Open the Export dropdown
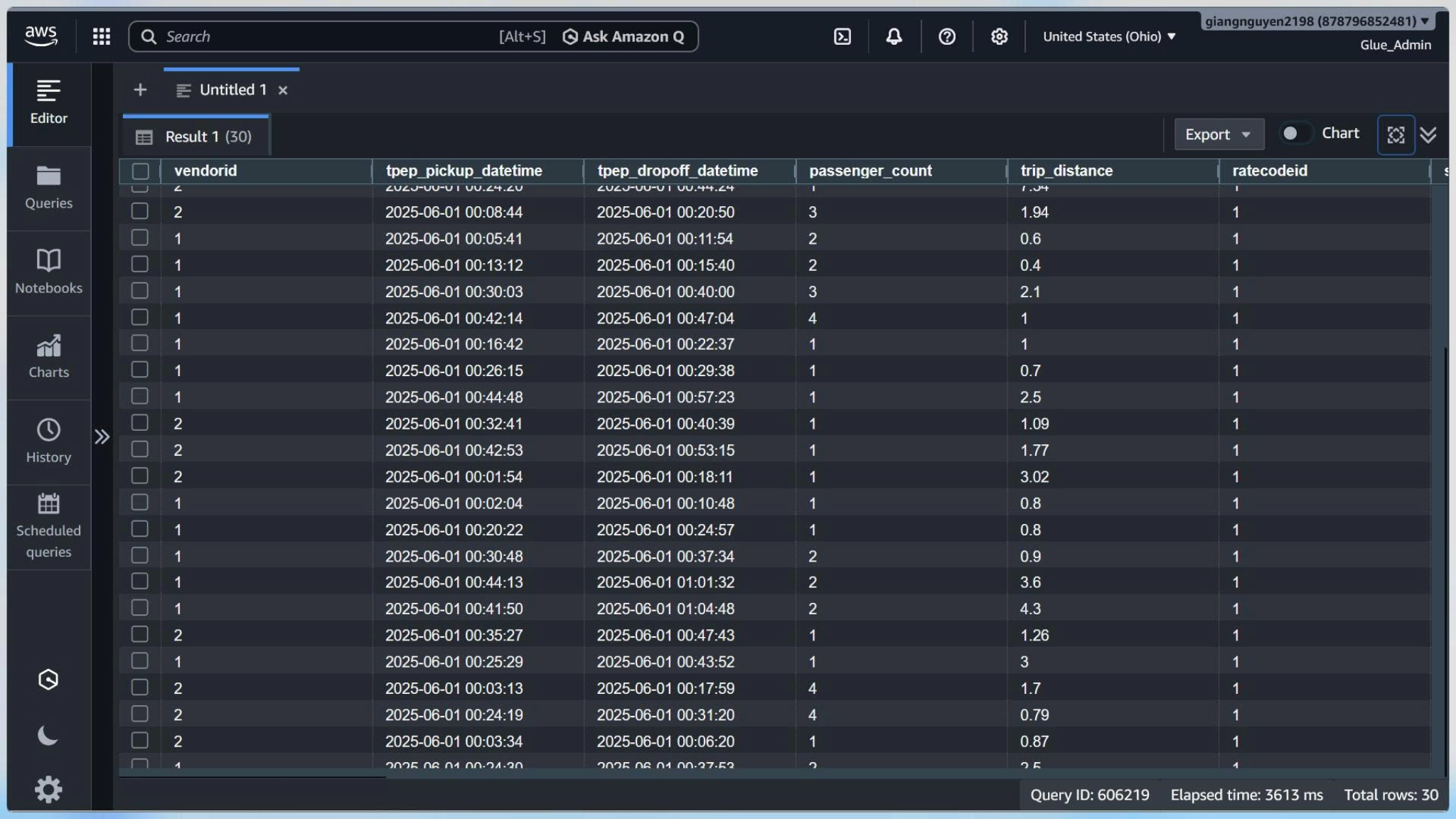Viewport: 1456px width, 819px height. tap(1219, 134)
